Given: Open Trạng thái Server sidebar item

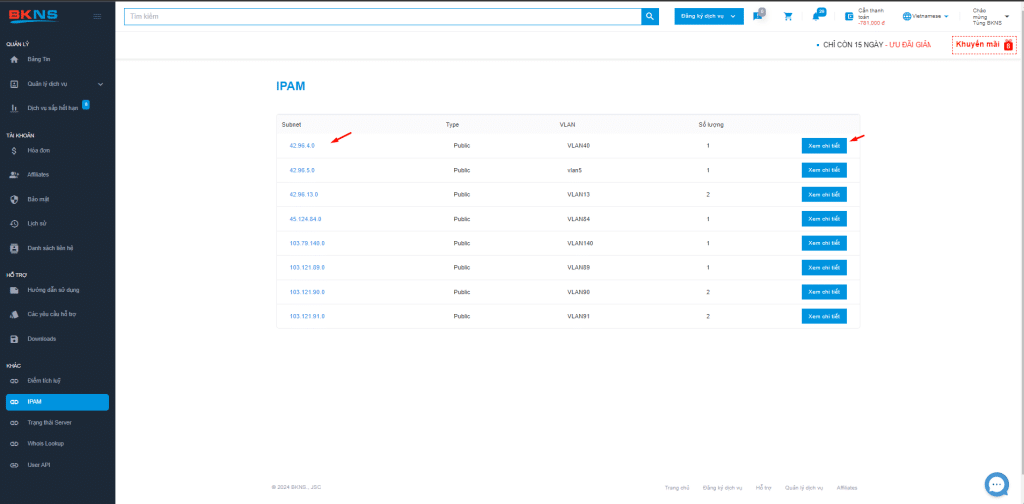Looking at the screenshot, I should pyautogui.click(x=49, y=422).
